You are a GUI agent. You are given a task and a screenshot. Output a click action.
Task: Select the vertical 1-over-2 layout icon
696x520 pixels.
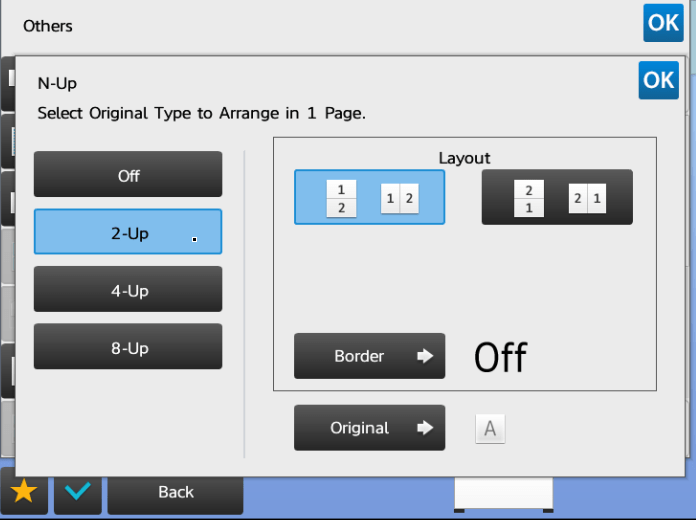[x=341, y=198]
